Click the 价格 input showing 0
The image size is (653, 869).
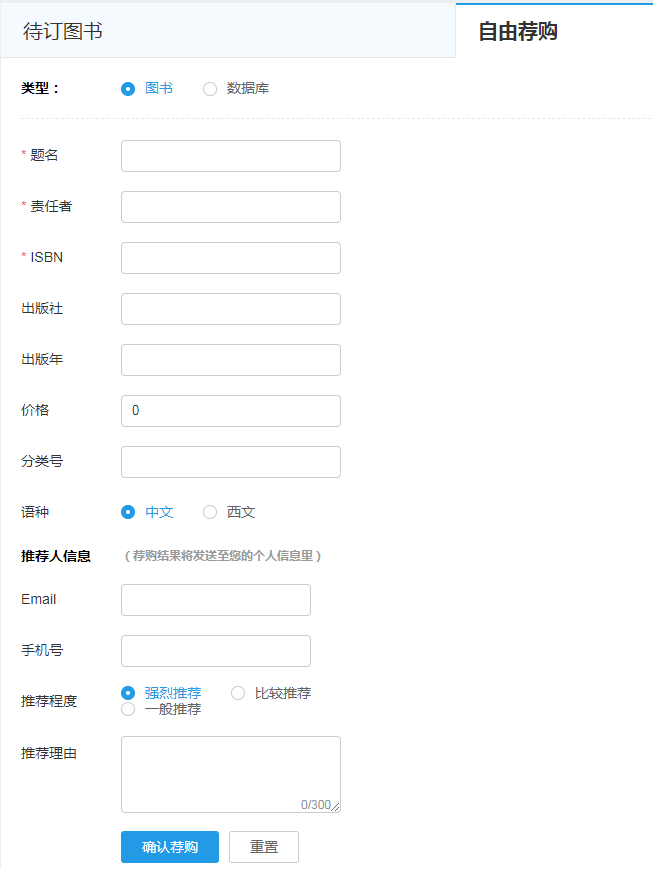pyautogui.click(x=230, y=410)
